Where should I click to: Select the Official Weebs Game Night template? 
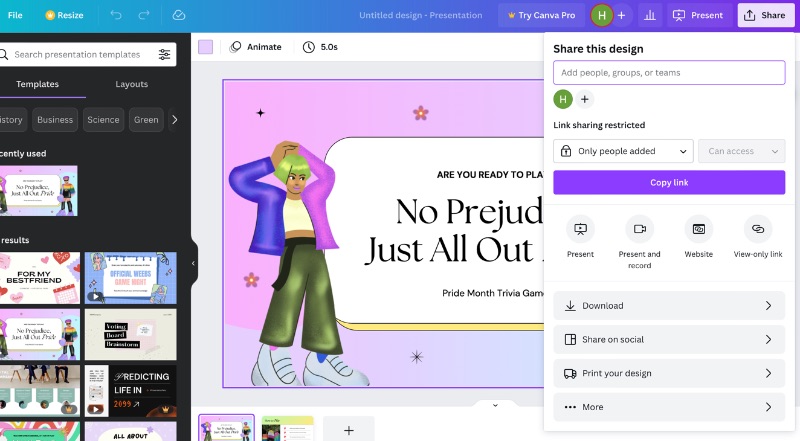point(131,278)
